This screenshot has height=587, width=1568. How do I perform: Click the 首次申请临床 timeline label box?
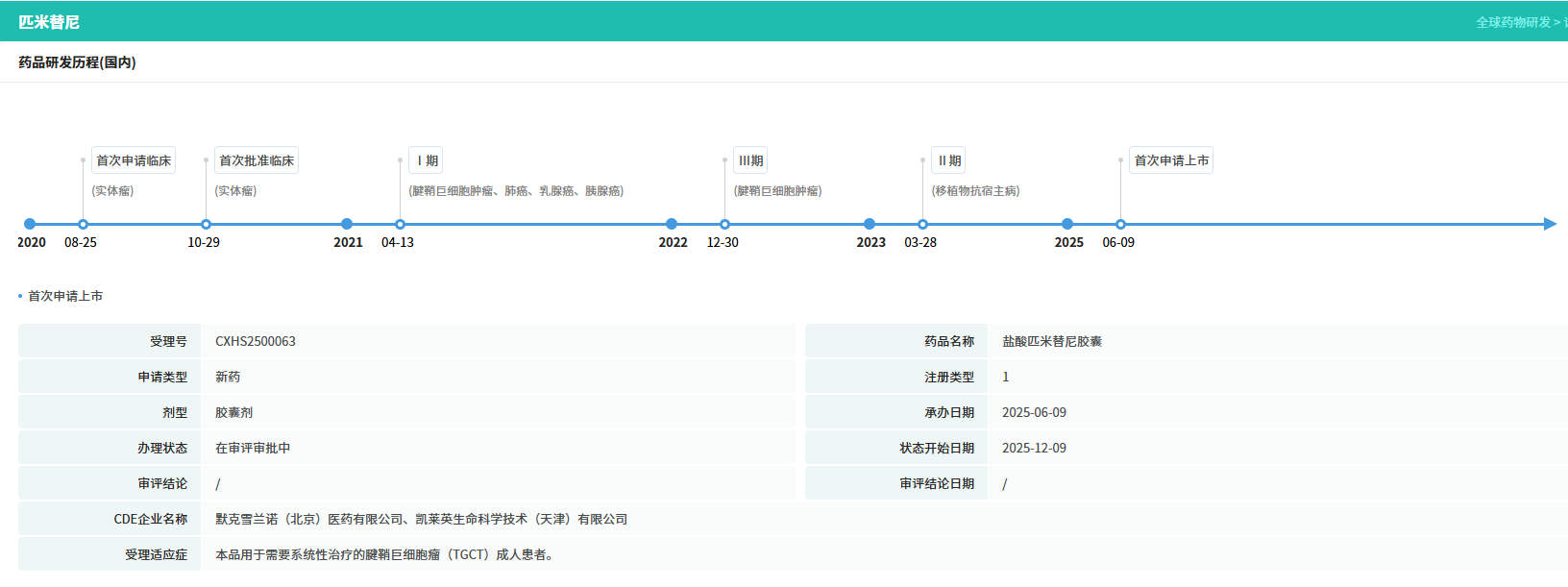[x=134, y=160]
